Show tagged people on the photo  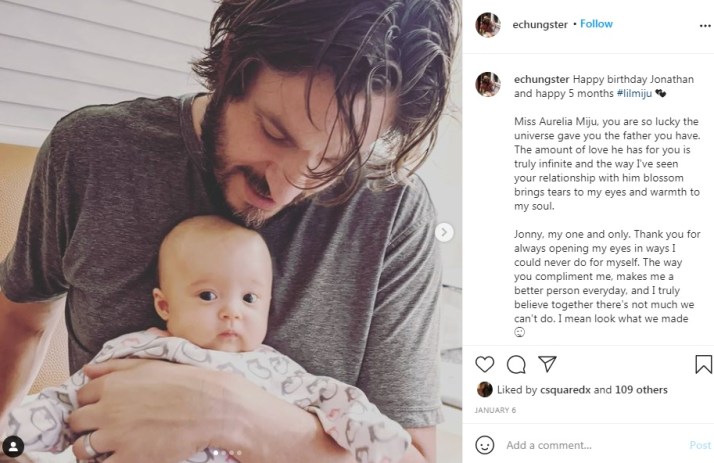13,447
